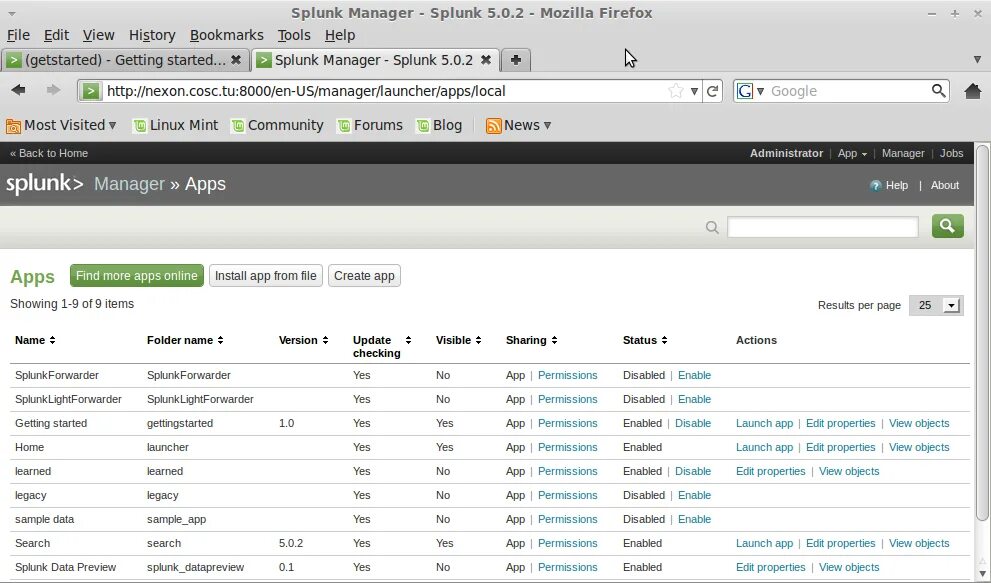Screen dimensions: 991x583
Task: Enable the SplunkForwarder app
Action: pyautogui.click(x=694, y=375)
